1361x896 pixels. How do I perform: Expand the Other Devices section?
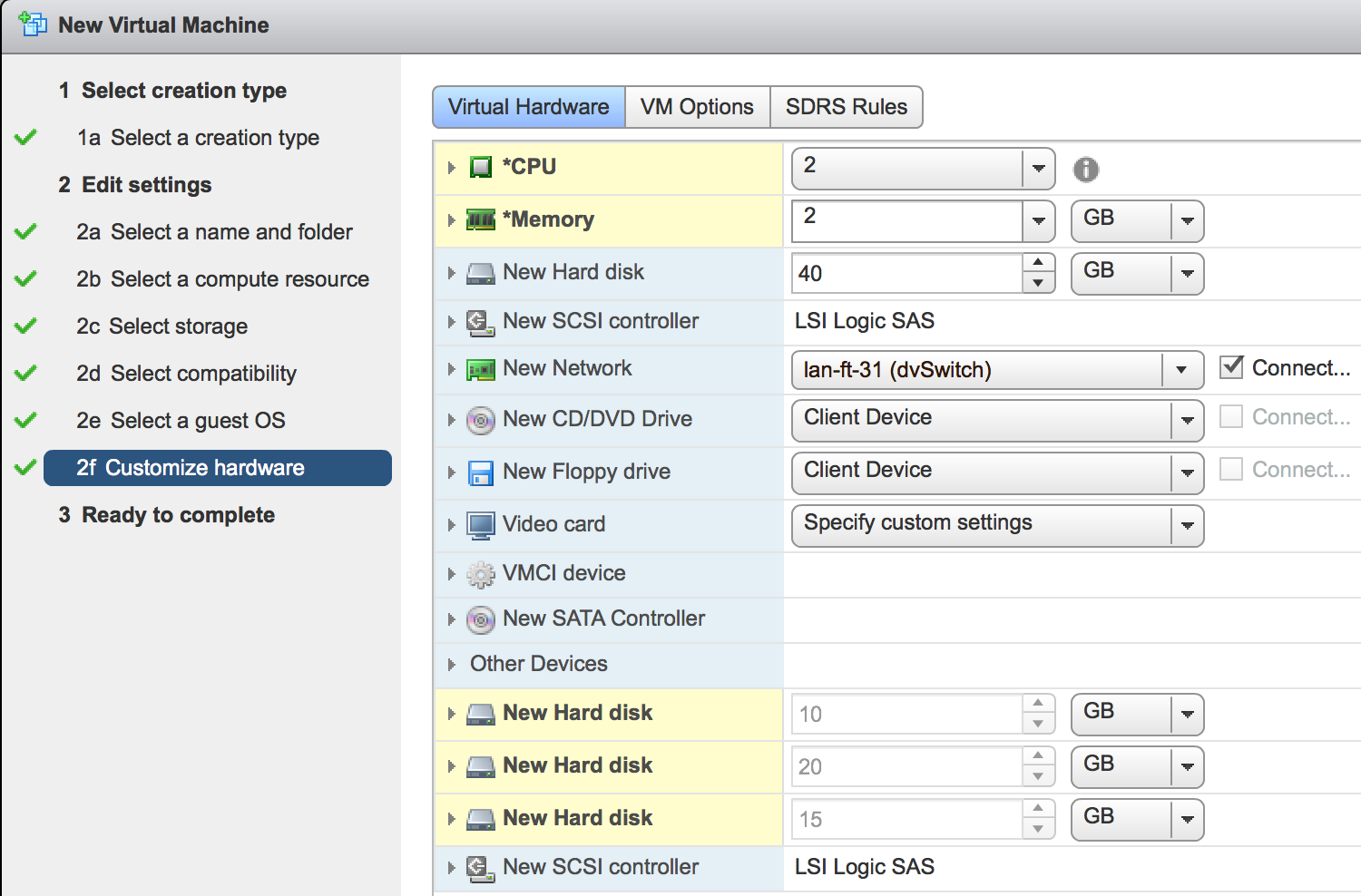pyautogui.click(x=451, y=664)
